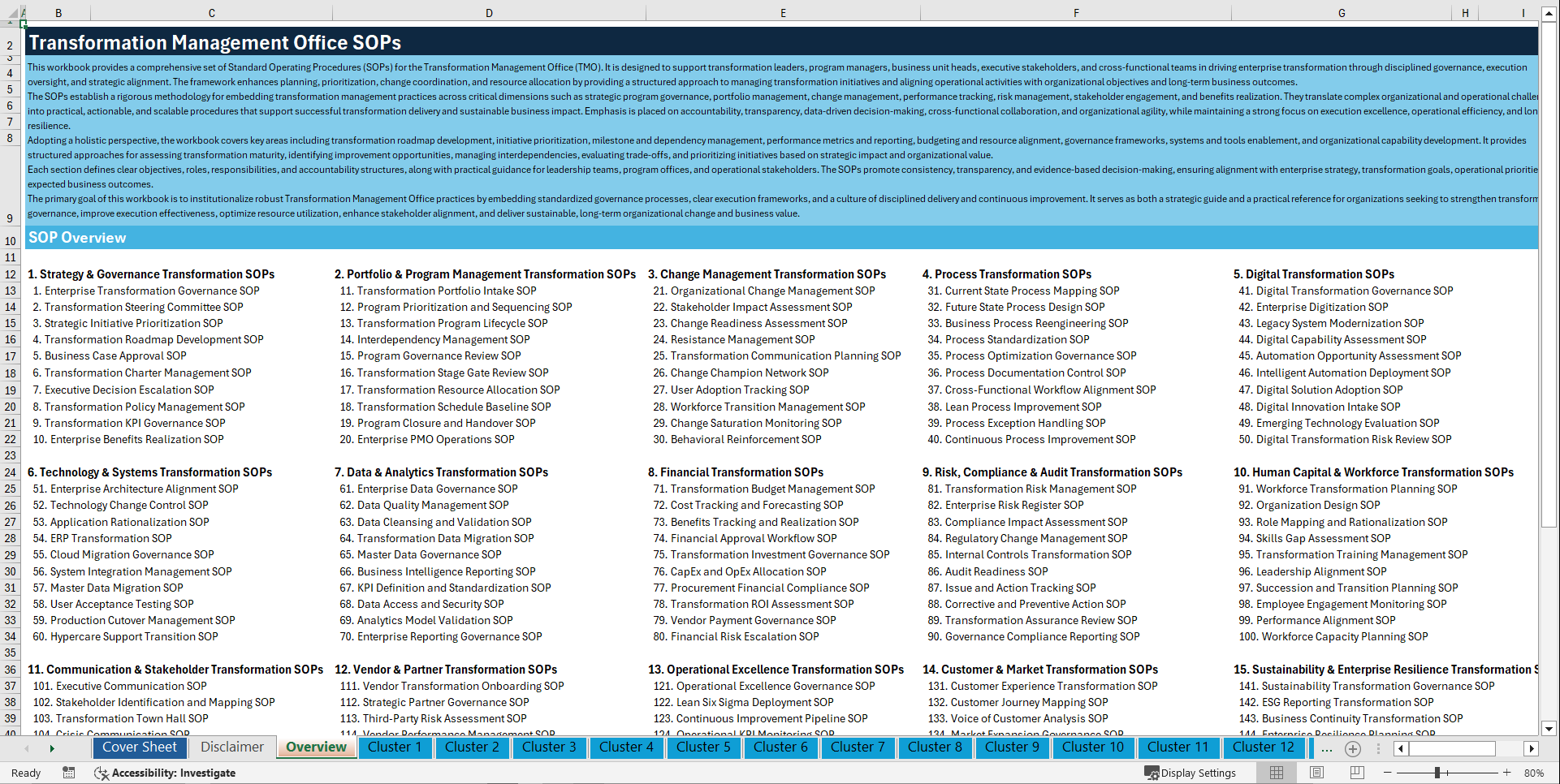The height and width of the screenshot is (784, 1560).
Task: Select row 24 header
Action: click(x=10, y=472)
